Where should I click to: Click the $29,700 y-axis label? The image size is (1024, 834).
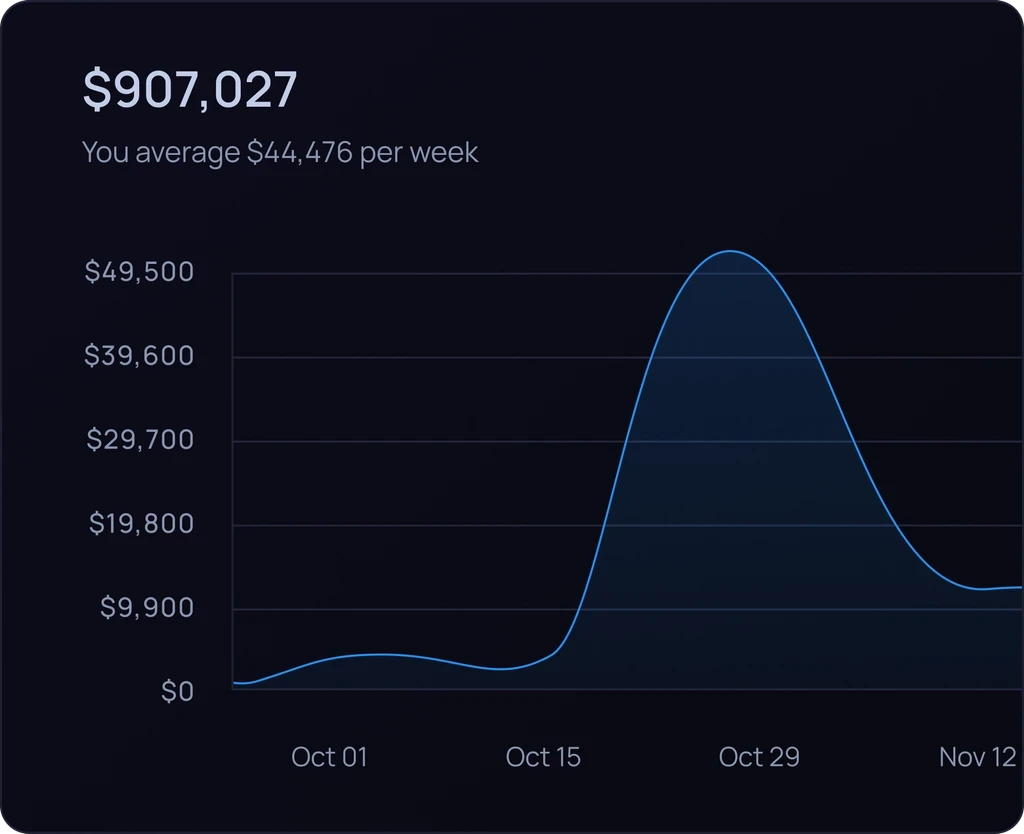pyautogui.click(x=140, y=440)
